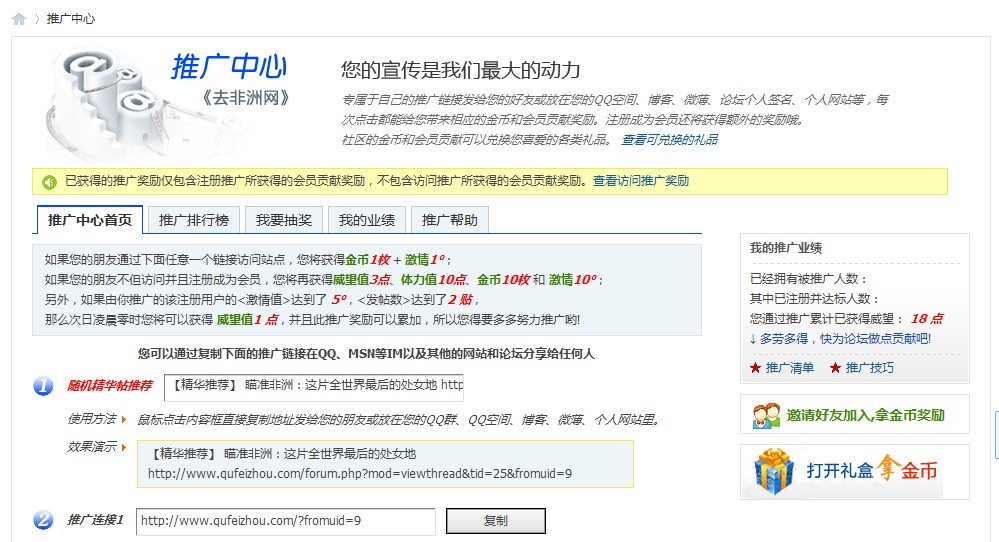Click the arrow beside 使用方法
The width and height of the screenshot is (999, 542).
point(124,419)
